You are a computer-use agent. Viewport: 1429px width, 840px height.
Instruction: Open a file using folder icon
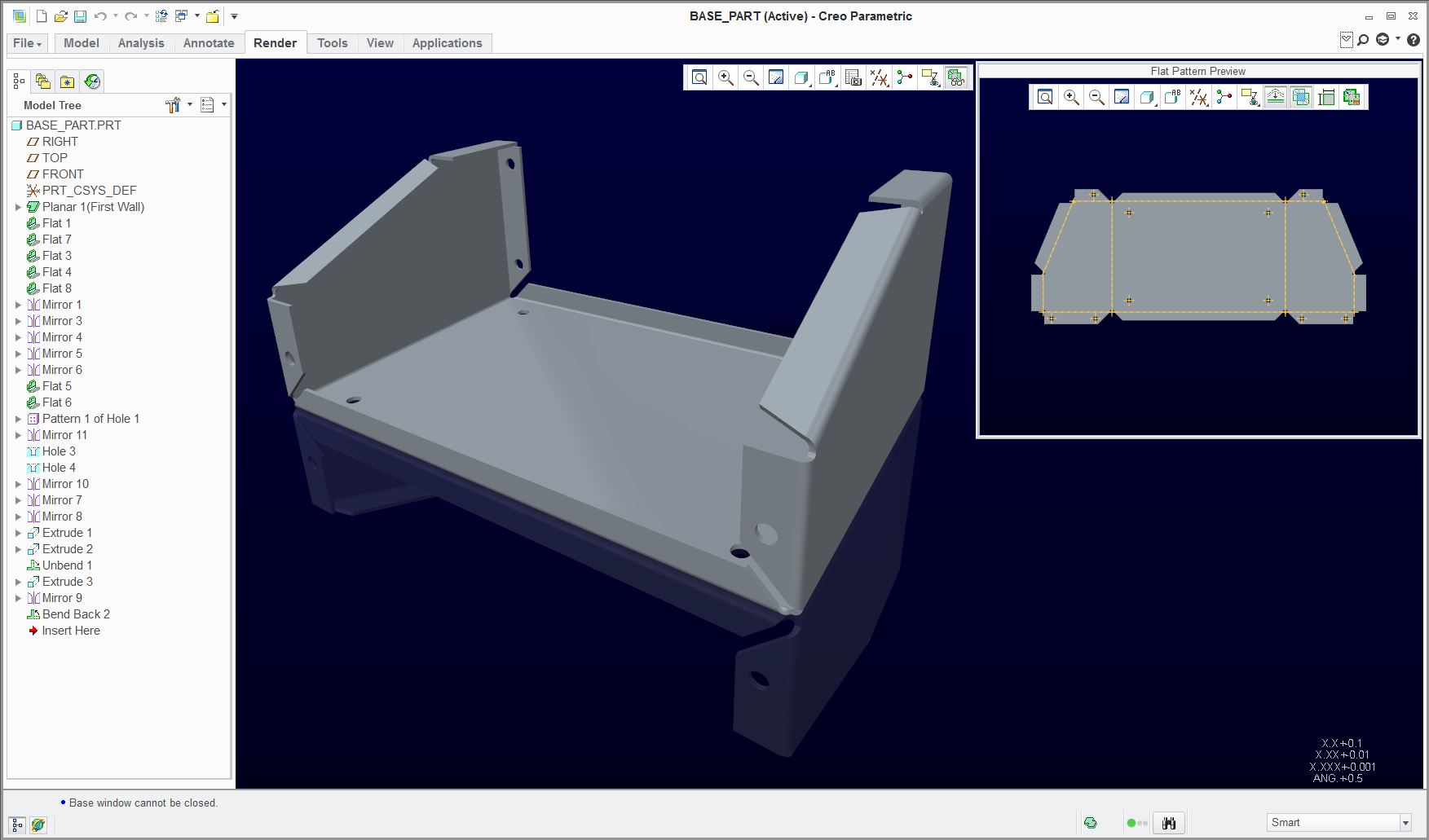pos(60,15)
